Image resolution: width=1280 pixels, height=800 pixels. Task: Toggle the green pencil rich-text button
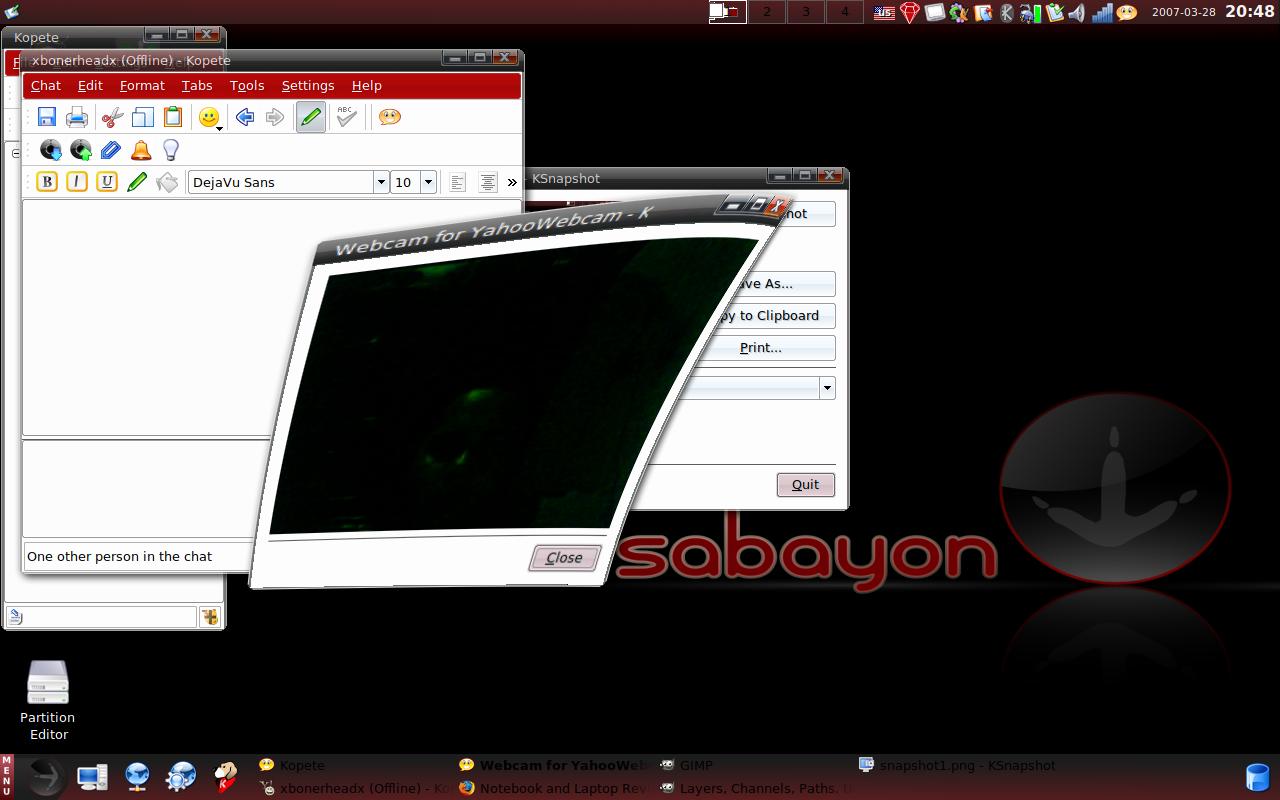tap(311, 117)
